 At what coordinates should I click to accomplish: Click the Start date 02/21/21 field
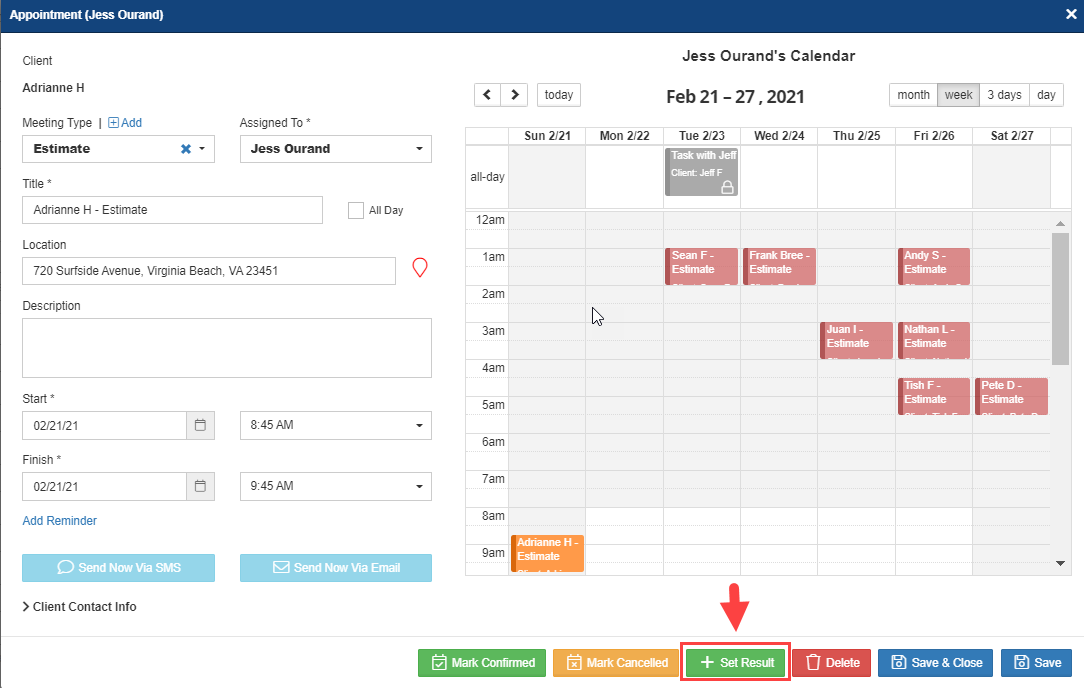tap(104, 425)
